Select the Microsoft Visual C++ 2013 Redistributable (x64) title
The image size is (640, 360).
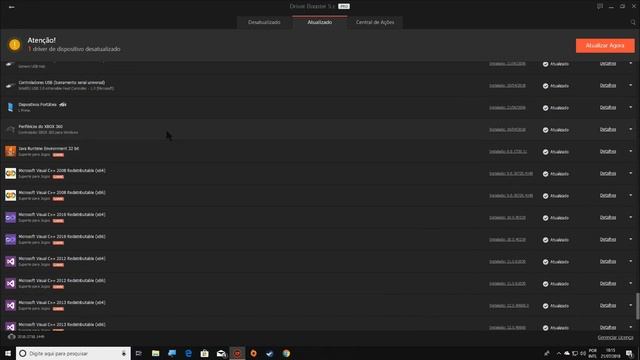pos(62,302)
